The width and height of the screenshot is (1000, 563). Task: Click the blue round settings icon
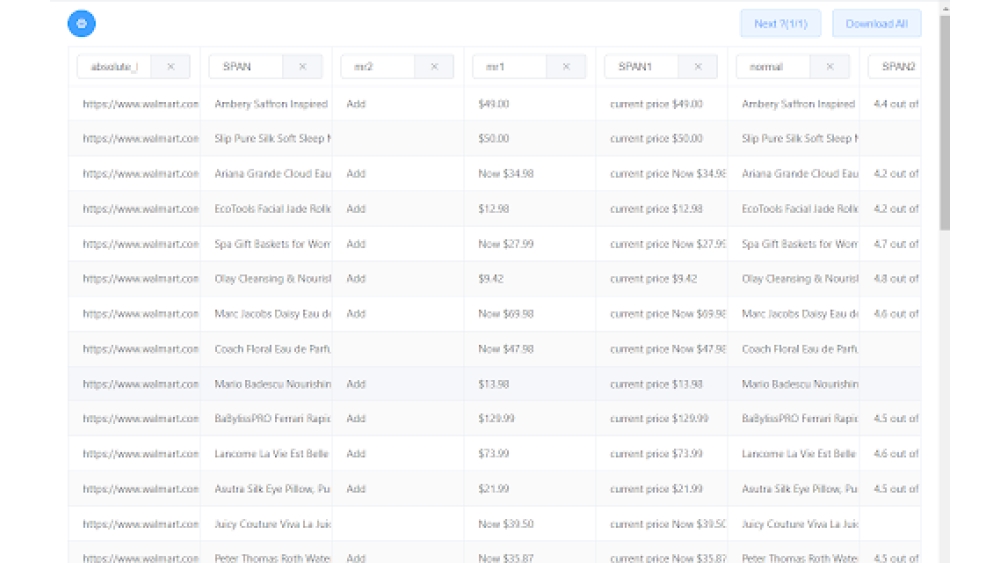(x=82, y=24)
